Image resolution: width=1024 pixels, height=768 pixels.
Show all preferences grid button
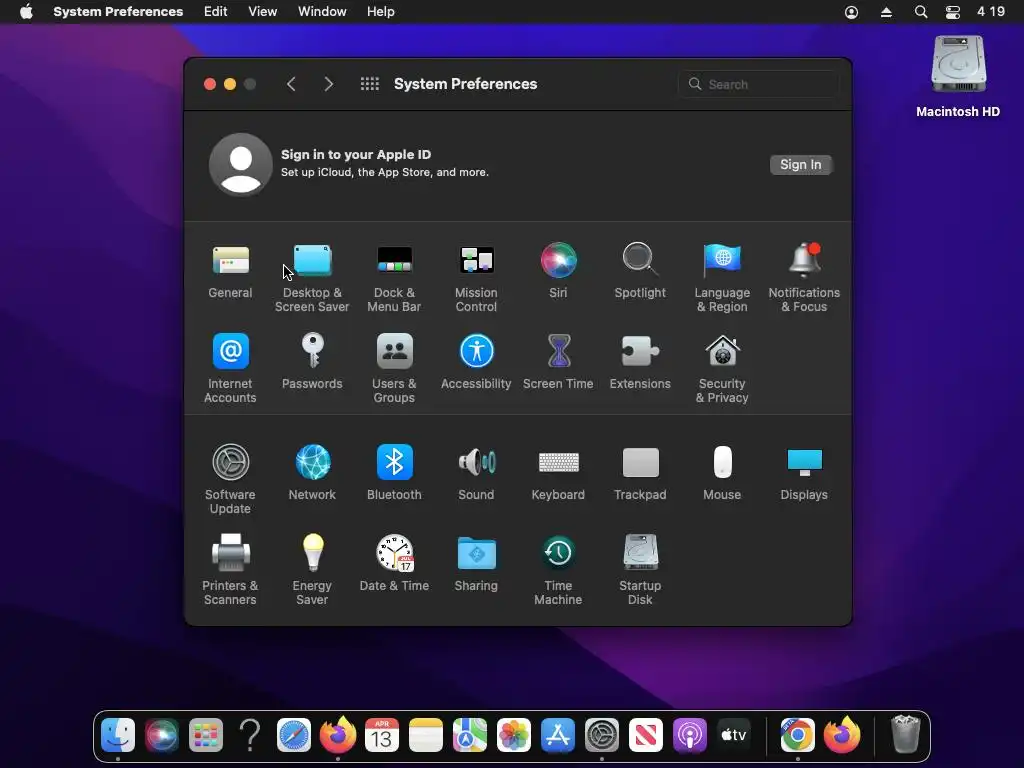click(370, 84)
